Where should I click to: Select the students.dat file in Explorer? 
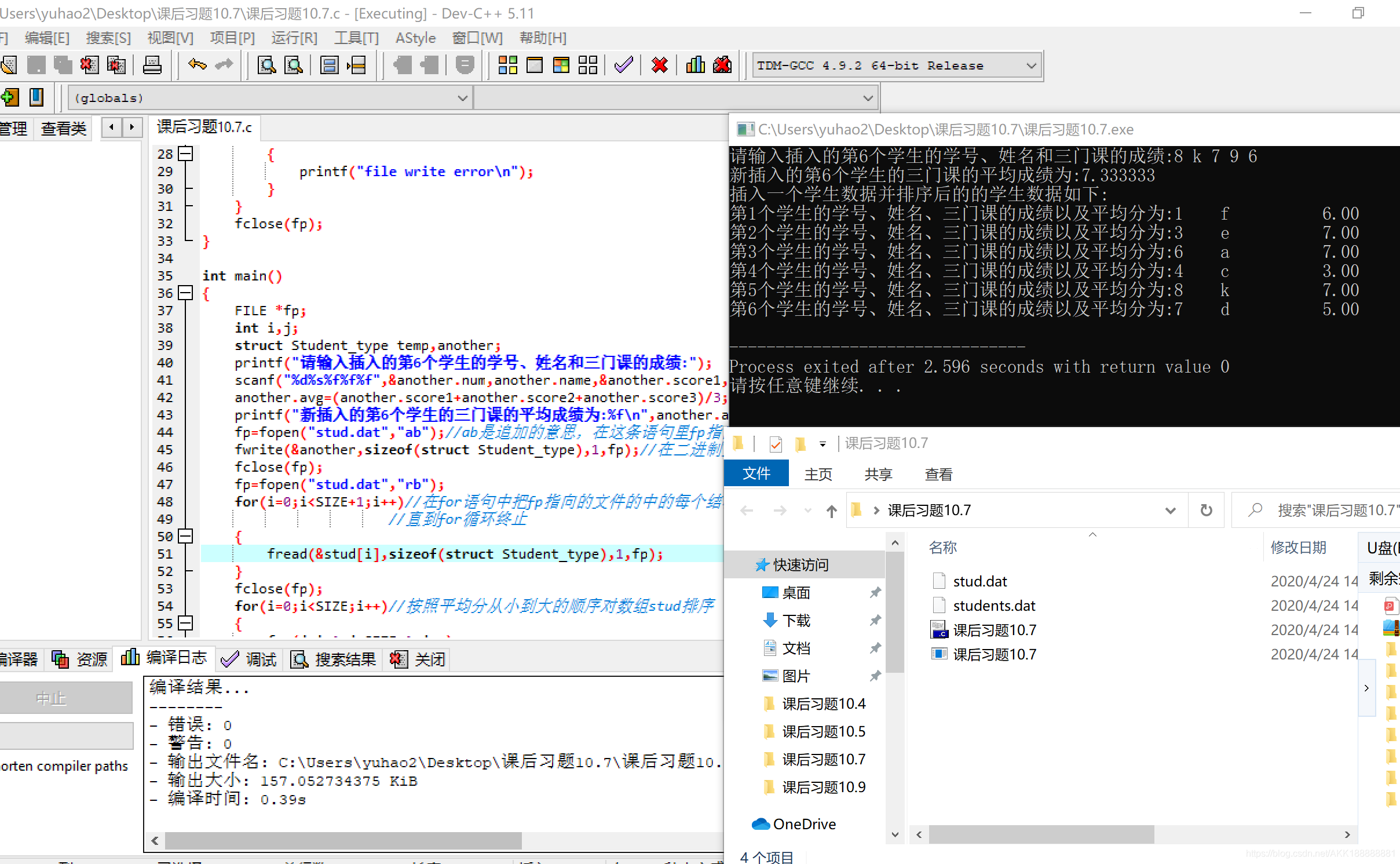point(994,606)
